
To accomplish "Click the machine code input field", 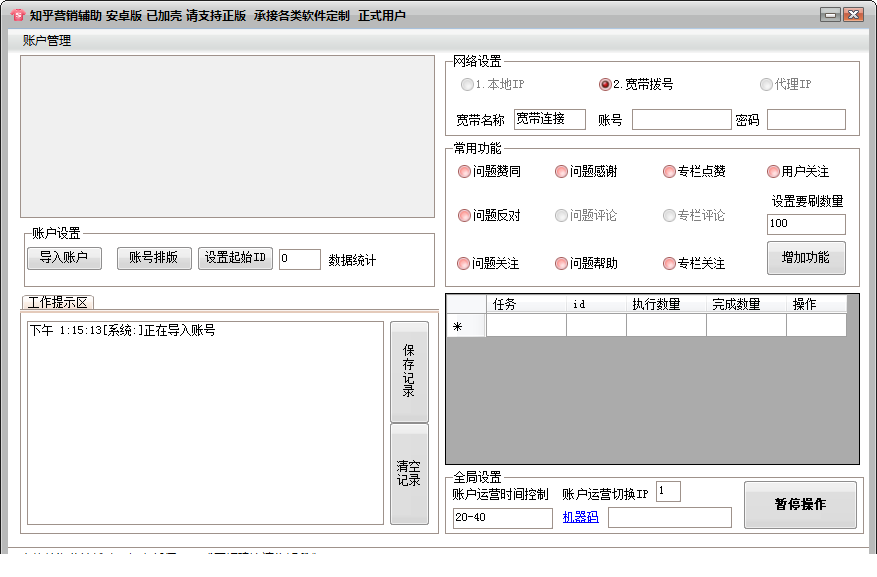I will pos(669,517).
